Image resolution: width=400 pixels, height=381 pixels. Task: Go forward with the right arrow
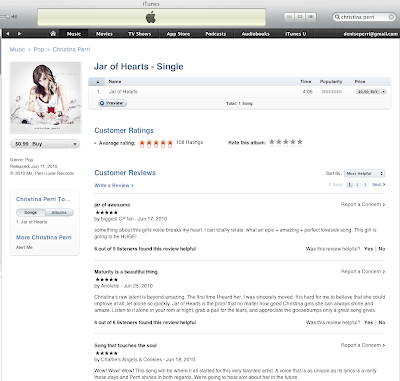coord(19,33)
